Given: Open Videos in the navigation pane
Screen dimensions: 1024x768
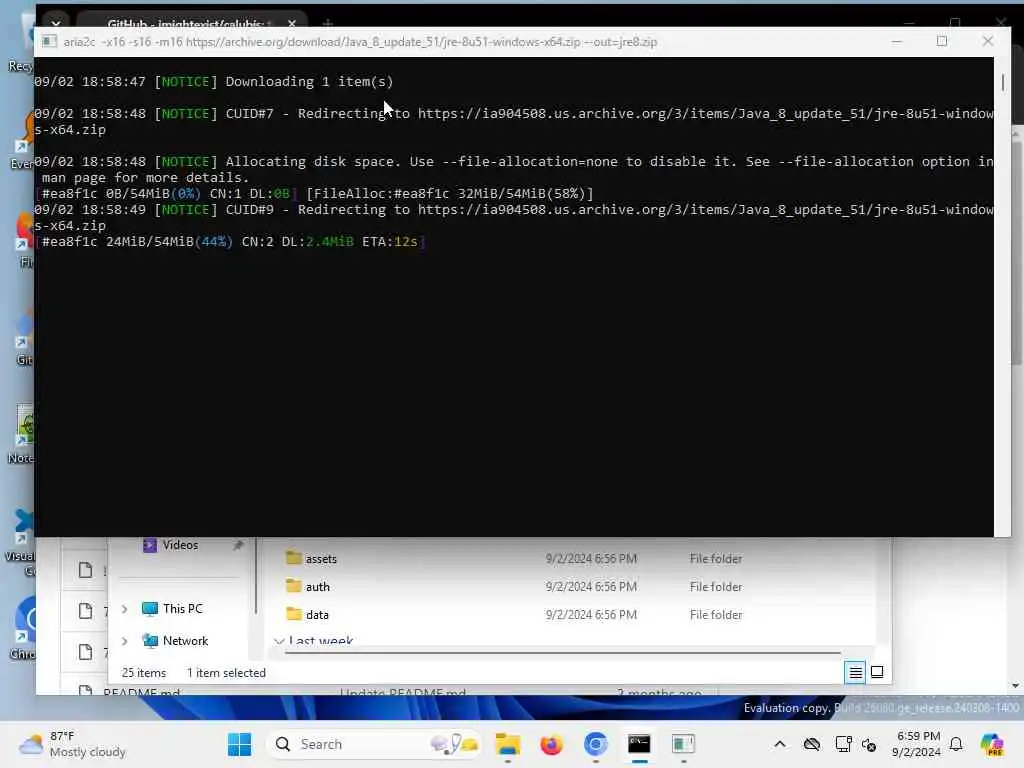Looking at the screenshot, I should coord(180,545).
